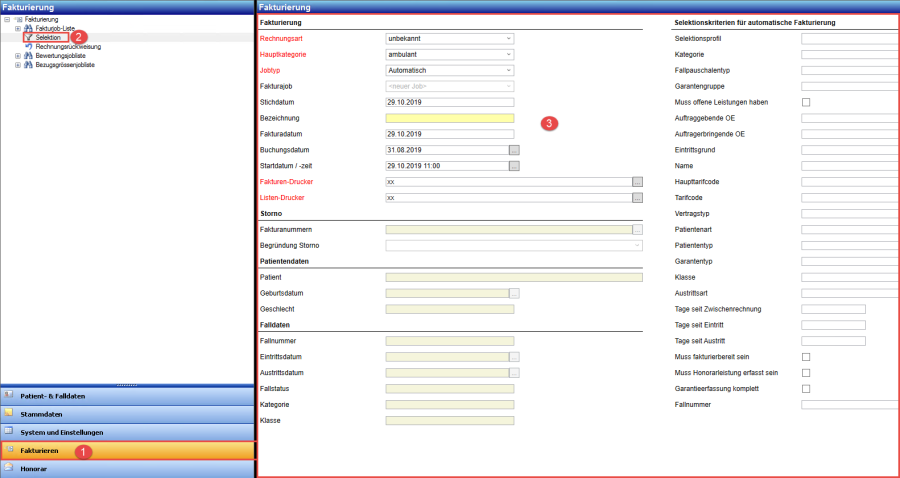Click the Selektion funnel icon in tree
The height and width of the screenshot is (478, 900).
(29, 38)
